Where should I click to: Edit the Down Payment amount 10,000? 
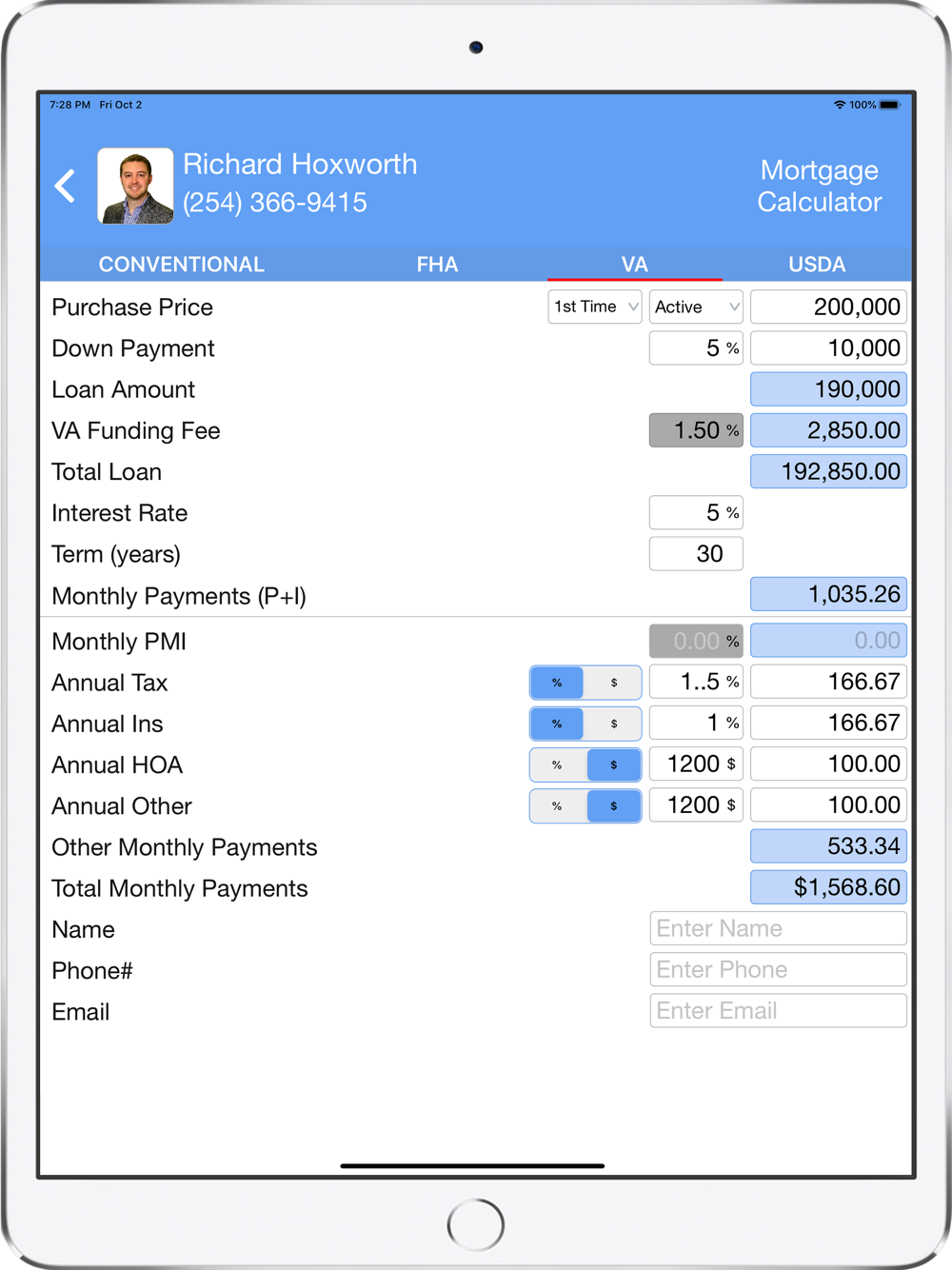[828, 347]
